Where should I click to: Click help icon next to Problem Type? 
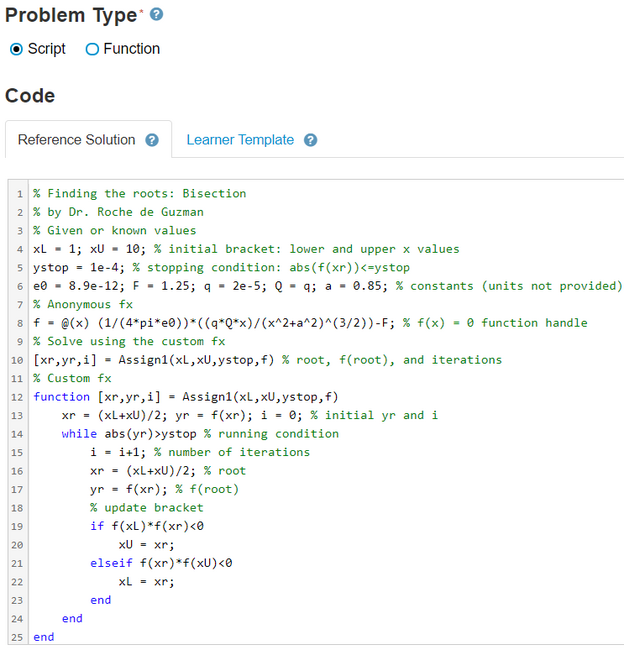click(x=156, y=15)
